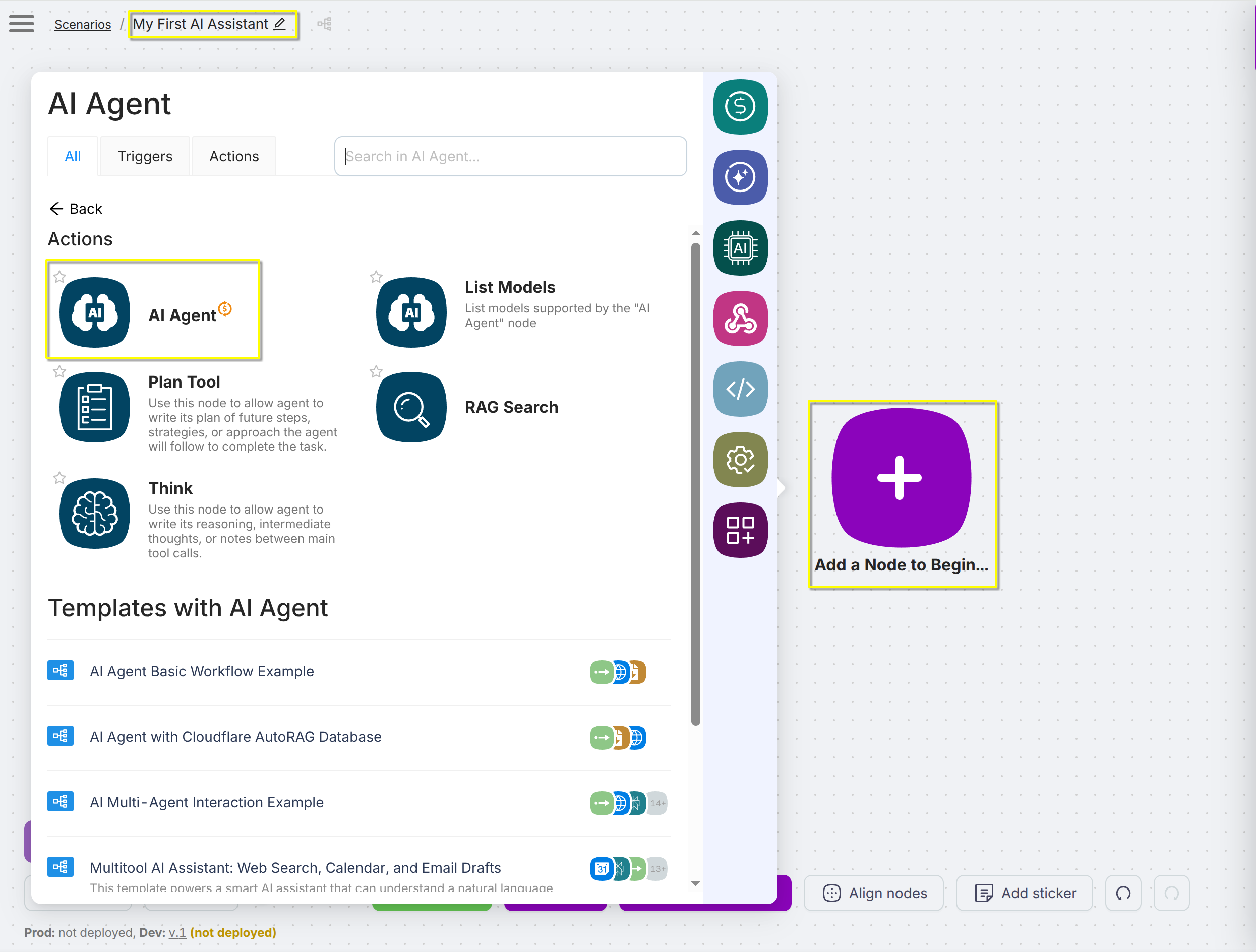Select the AI chip category icon

pyautogui.click(x=740, y=248)
